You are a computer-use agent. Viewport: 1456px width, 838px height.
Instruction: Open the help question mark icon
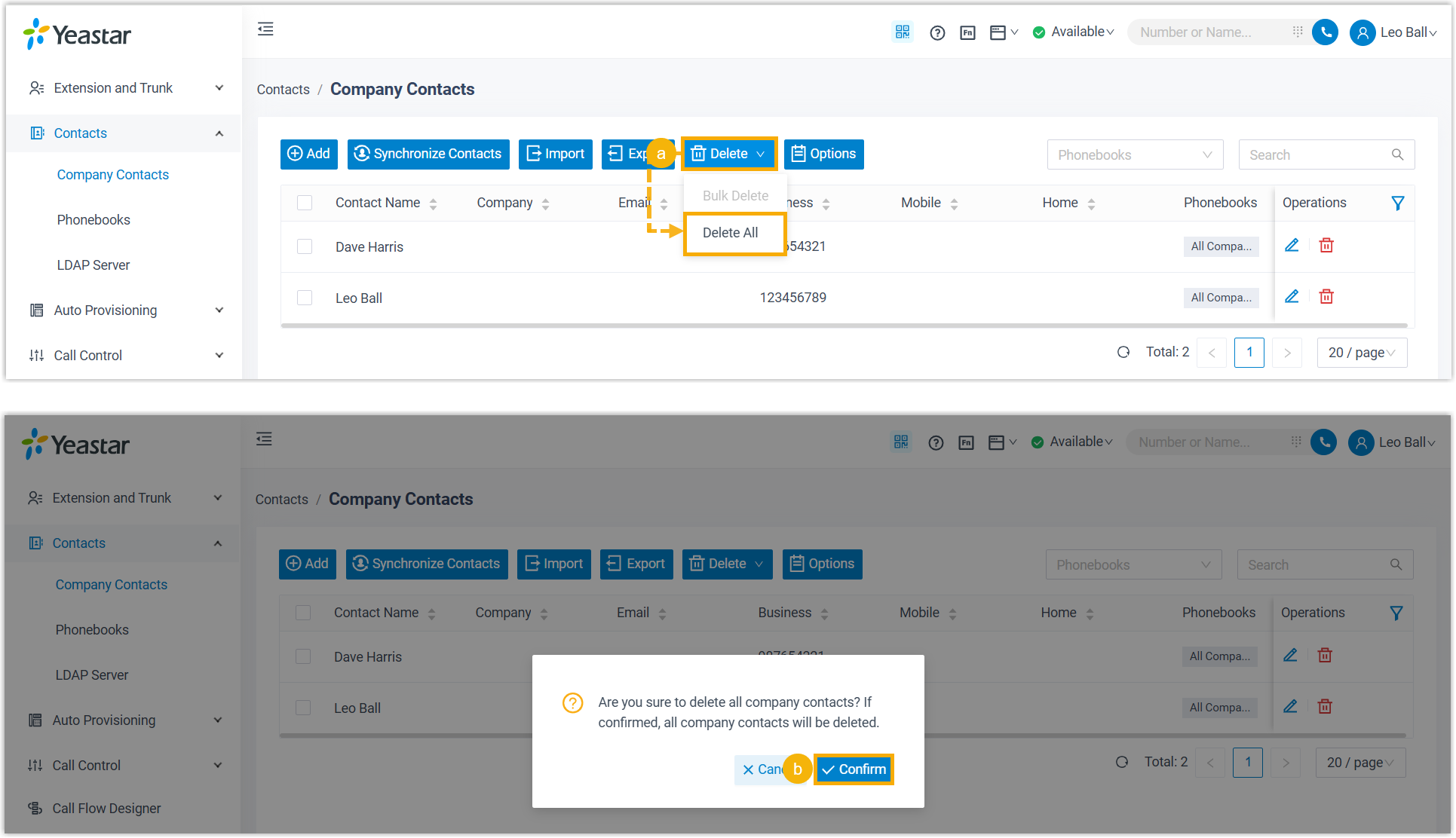[937, 32]
